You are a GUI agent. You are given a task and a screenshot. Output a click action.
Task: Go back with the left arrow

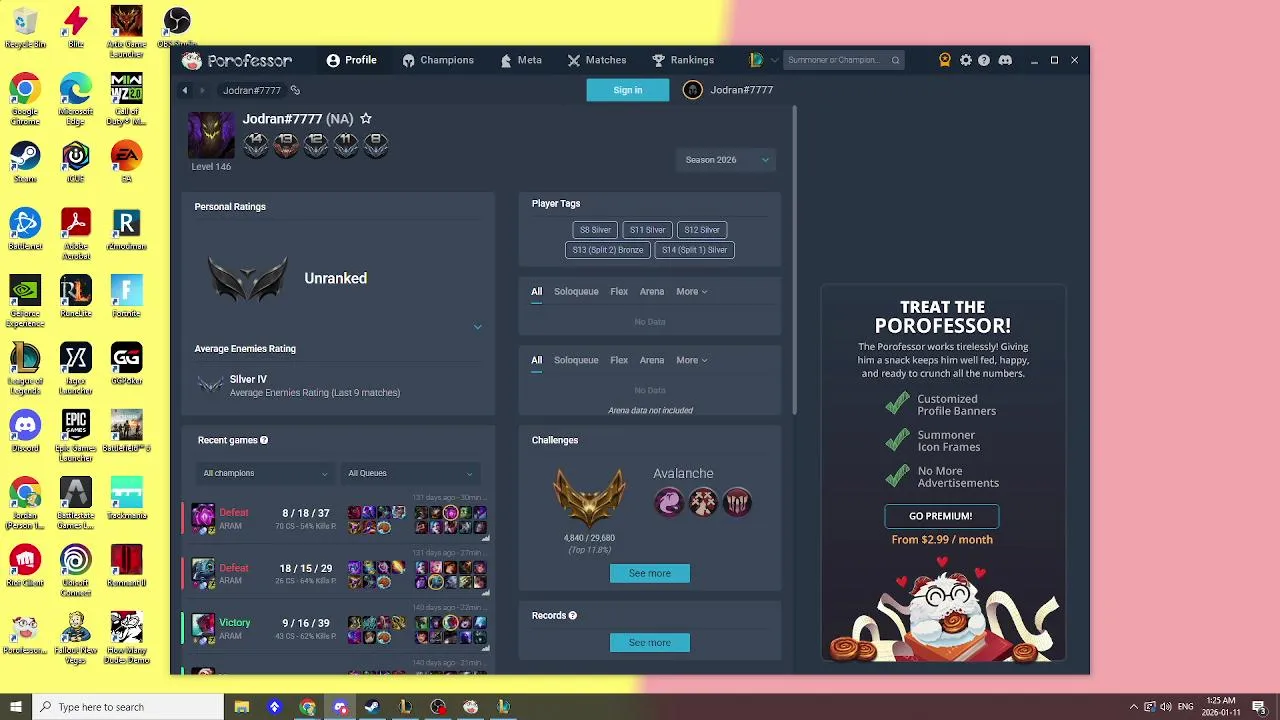coord(185,90)
